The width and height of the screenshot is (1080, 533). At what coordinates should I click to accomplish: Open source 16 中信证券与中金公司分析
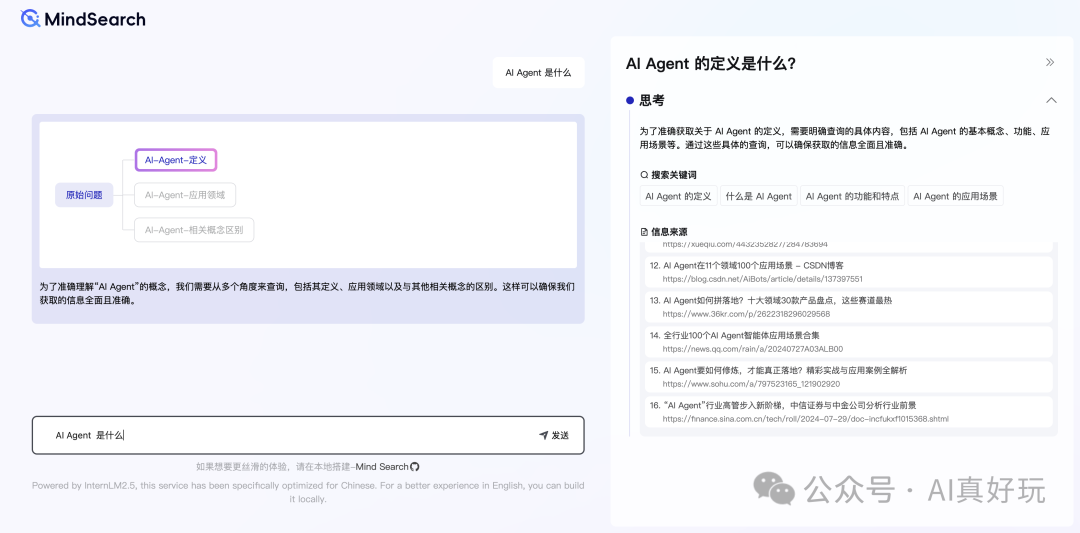849,412
